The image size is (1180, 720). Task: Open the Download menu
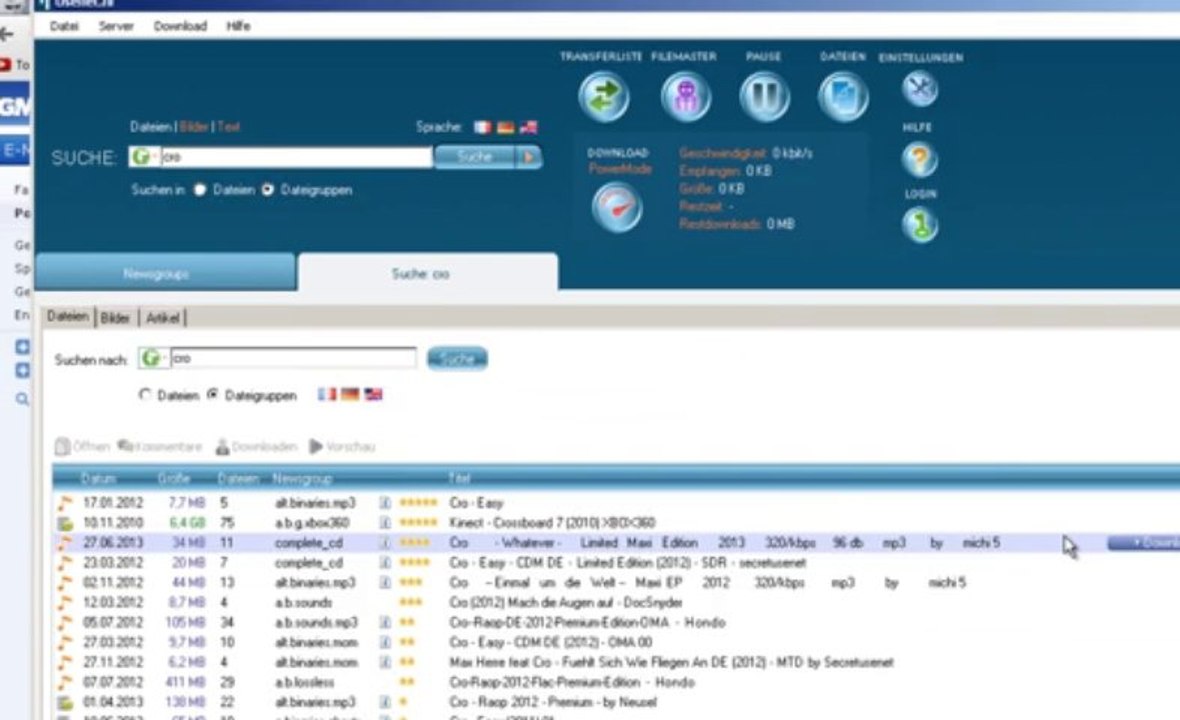click(x=181, y=26)
